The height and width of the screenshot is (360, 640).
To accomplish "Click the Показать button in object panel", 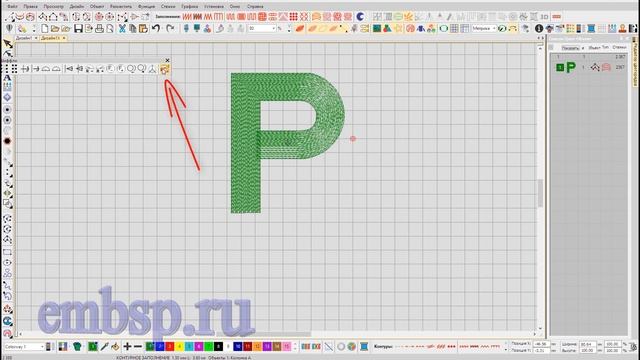I will click(570, 48).
